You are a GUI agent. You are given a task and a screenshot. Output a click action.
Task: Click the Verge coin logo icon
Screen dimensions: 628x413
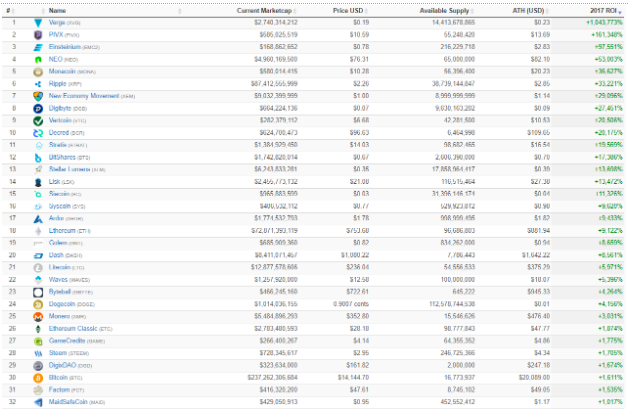38,23
